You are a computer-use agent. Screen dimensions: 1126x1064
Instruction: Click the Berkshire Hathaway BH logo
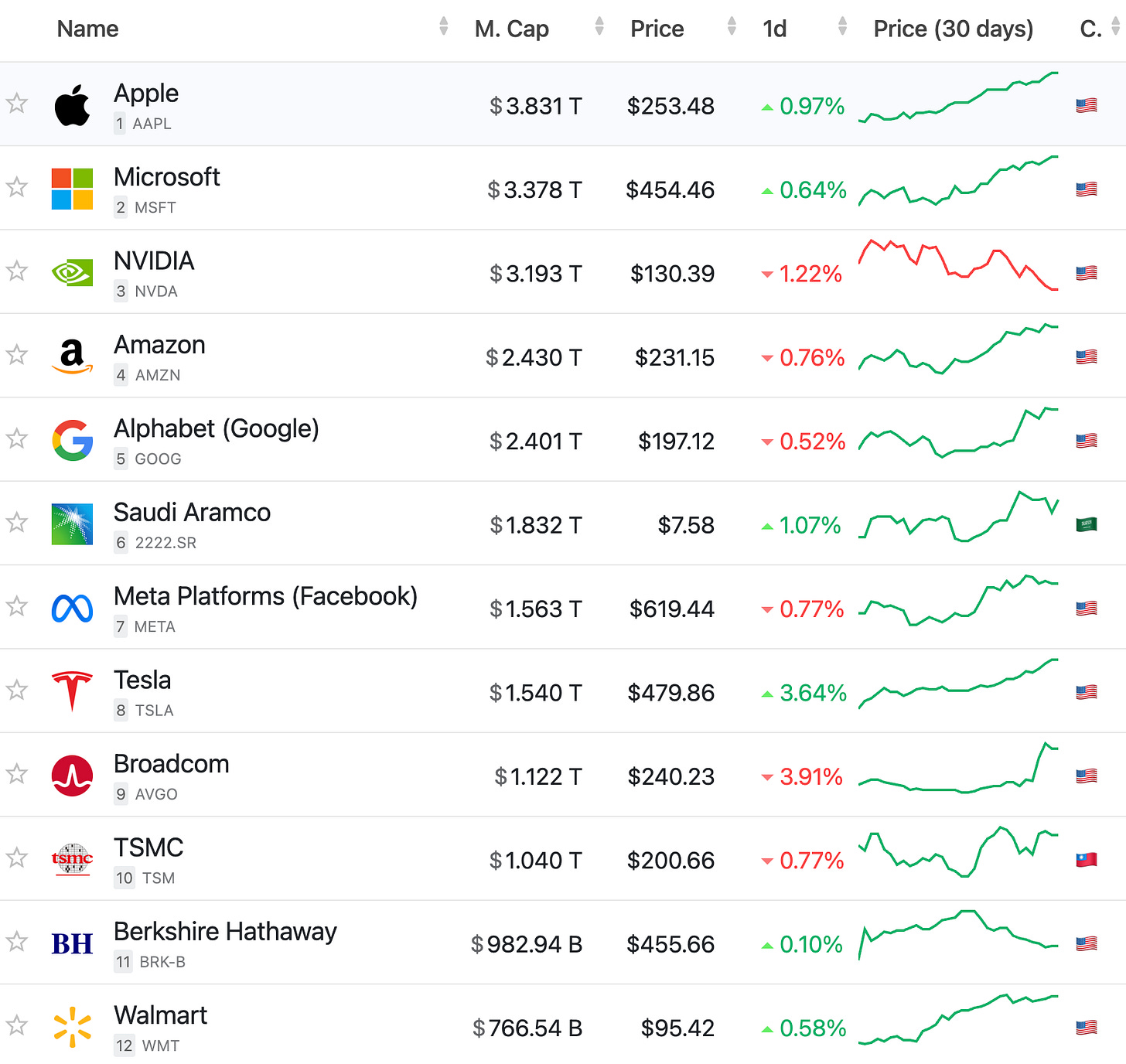(x=72, y=944)
